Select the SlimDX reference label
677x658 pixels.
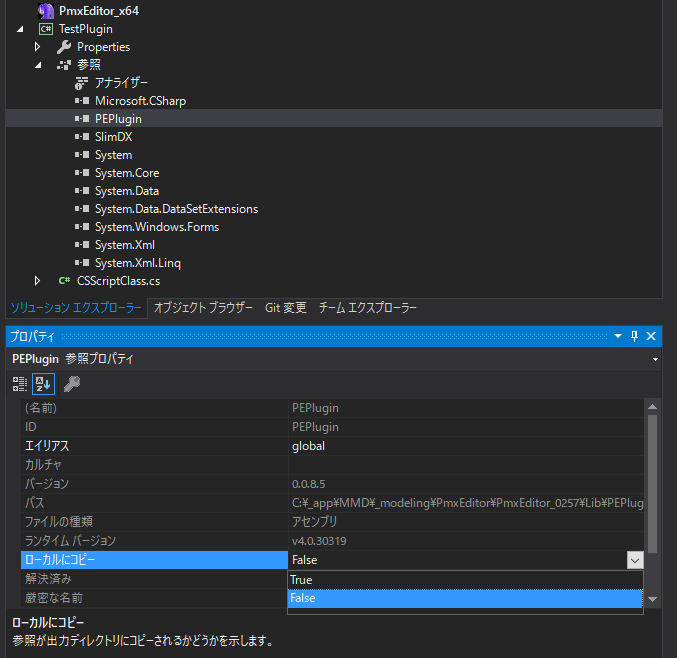coord(114,137)
